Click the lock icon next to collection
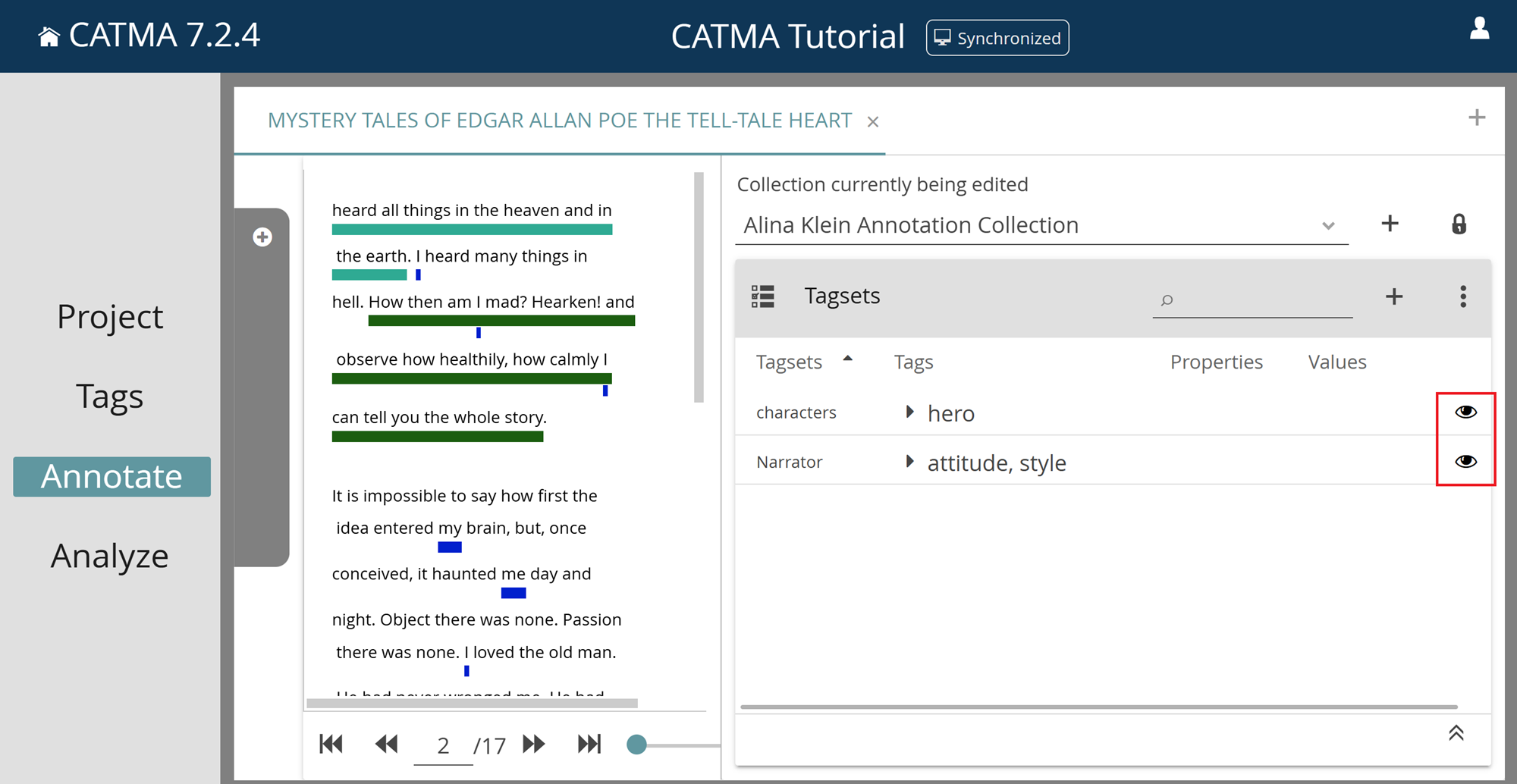 [x=1458, y=224]
